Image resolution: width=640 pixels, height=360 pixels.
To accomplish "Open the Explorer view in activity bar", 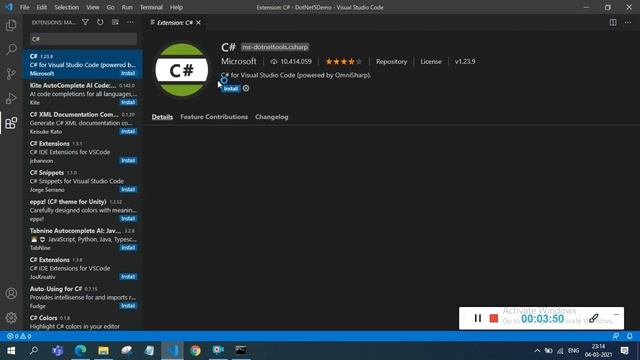I will tap(11, 25).
